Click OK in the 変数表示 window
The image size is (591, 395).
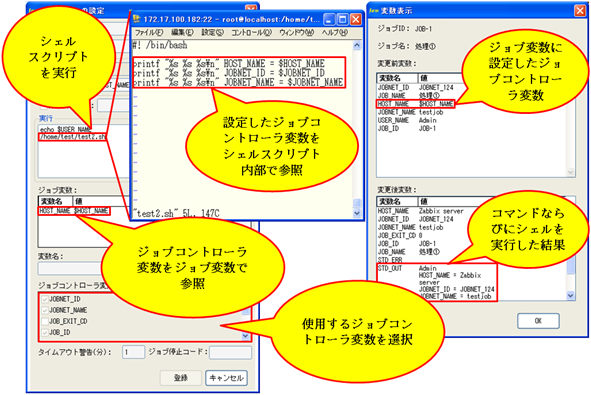pos(538,321)
